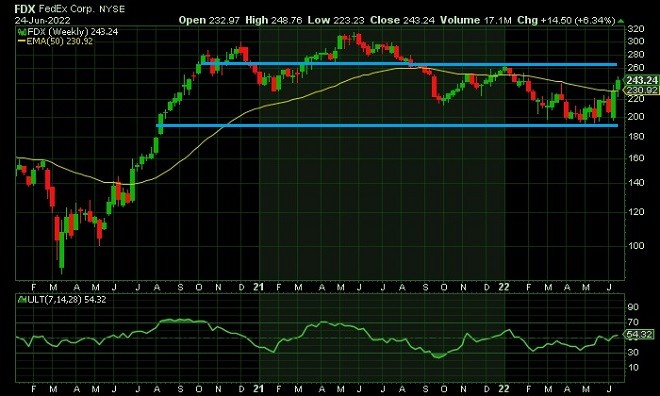
Task: Click the 230.92 EMA tag on price axis
Action: click(x=641, y=90)
